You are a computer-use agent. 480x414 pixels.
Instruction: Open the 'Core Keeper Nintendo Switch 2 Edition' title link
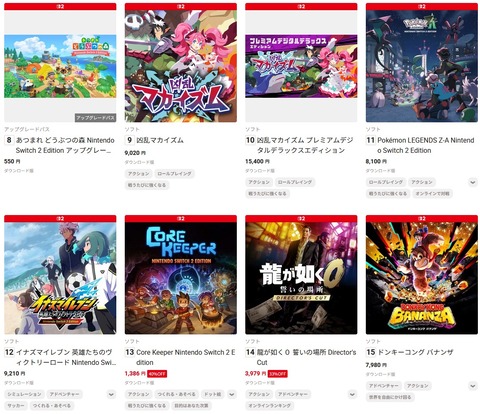pyautogui.click(x=186, y=357)
